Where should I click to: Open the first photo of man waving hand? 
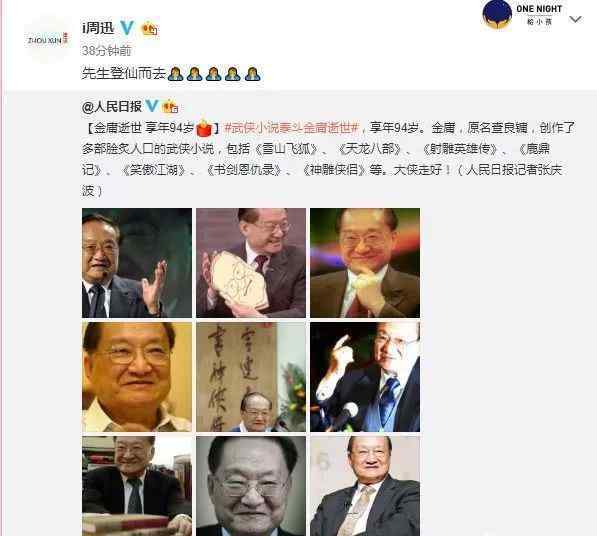coord(137,263)
